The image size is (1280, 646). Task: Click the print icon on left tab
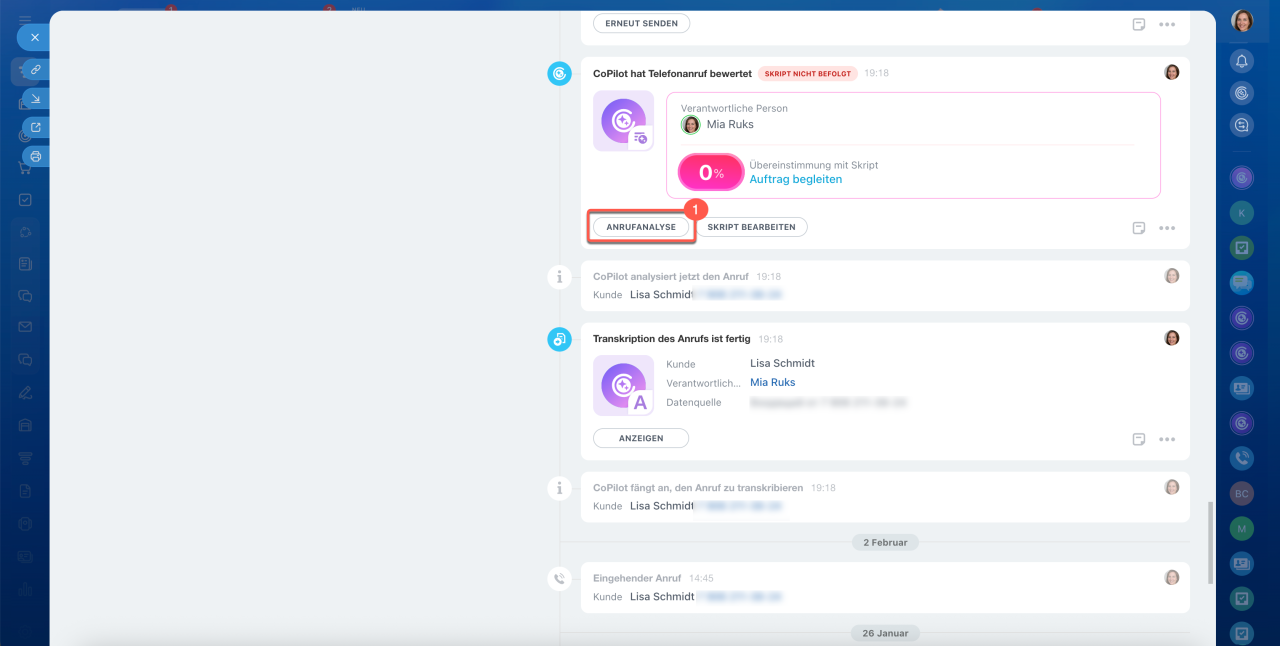pos(35,156)
